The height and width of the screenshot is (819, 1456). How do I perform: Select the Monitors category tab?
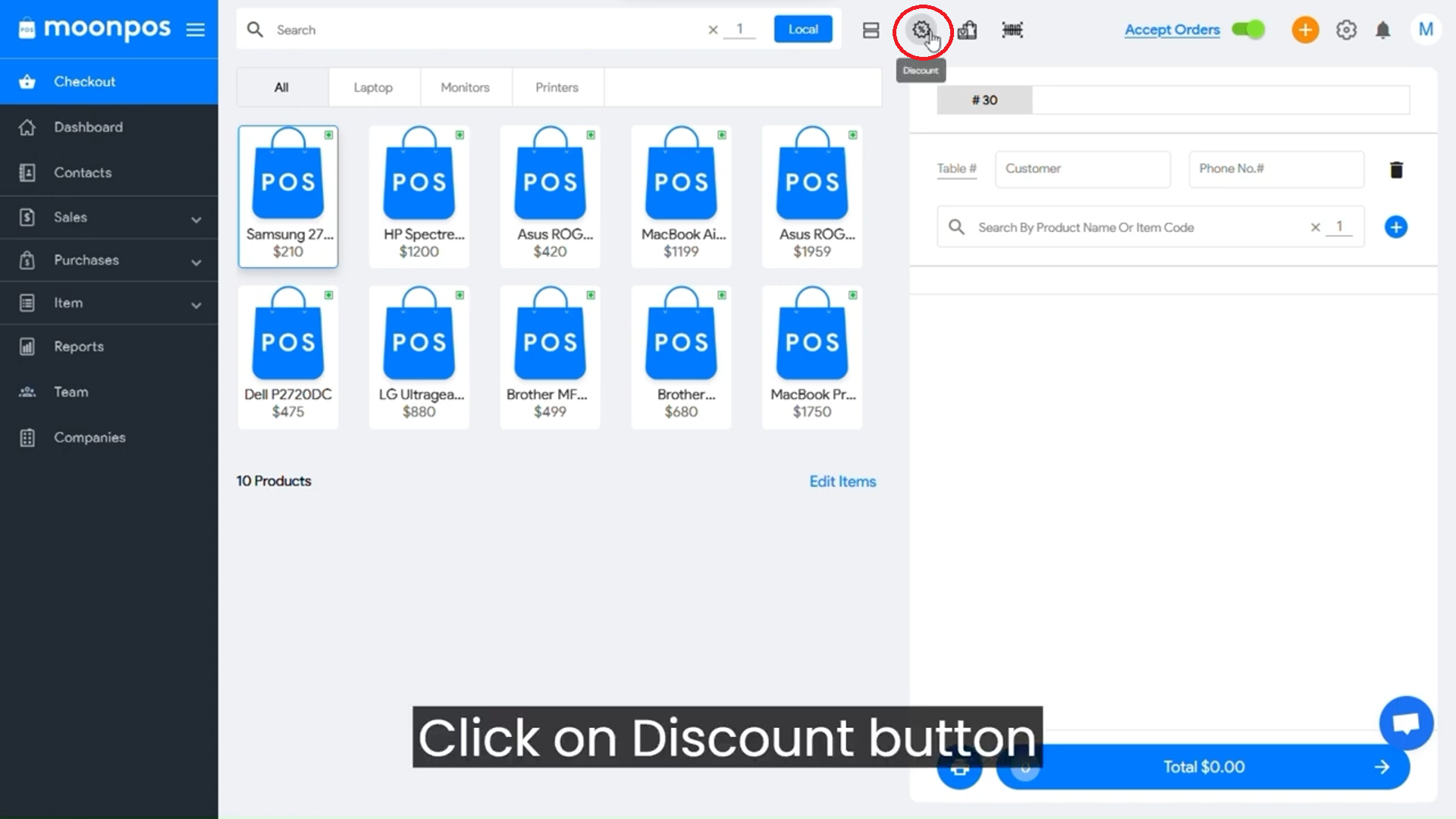(465, 87)
